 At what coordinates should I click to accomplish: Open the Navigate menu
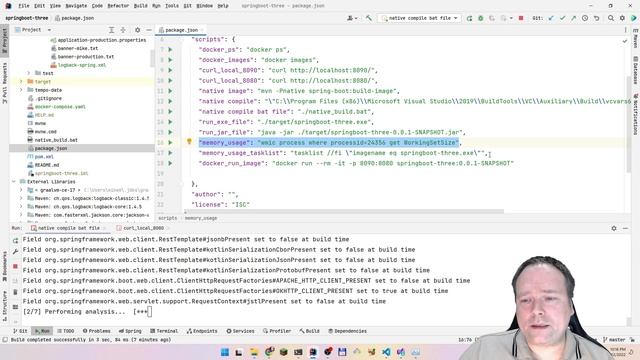76,6
